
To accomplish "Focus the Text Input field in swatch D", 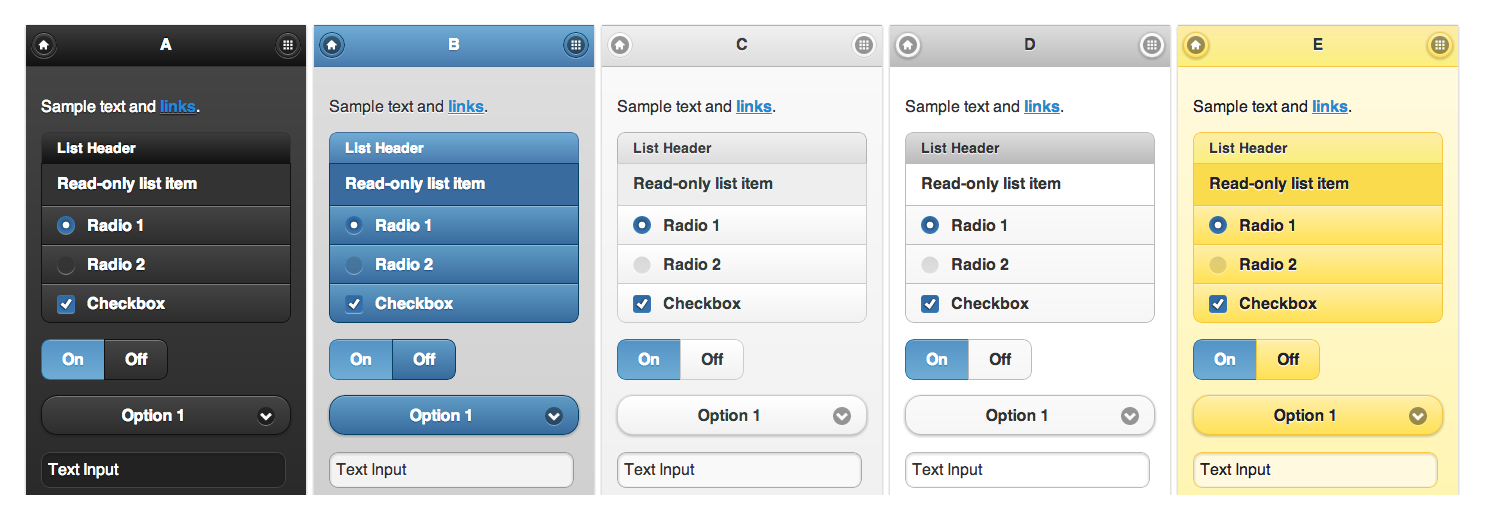I will click(1028, 470).
